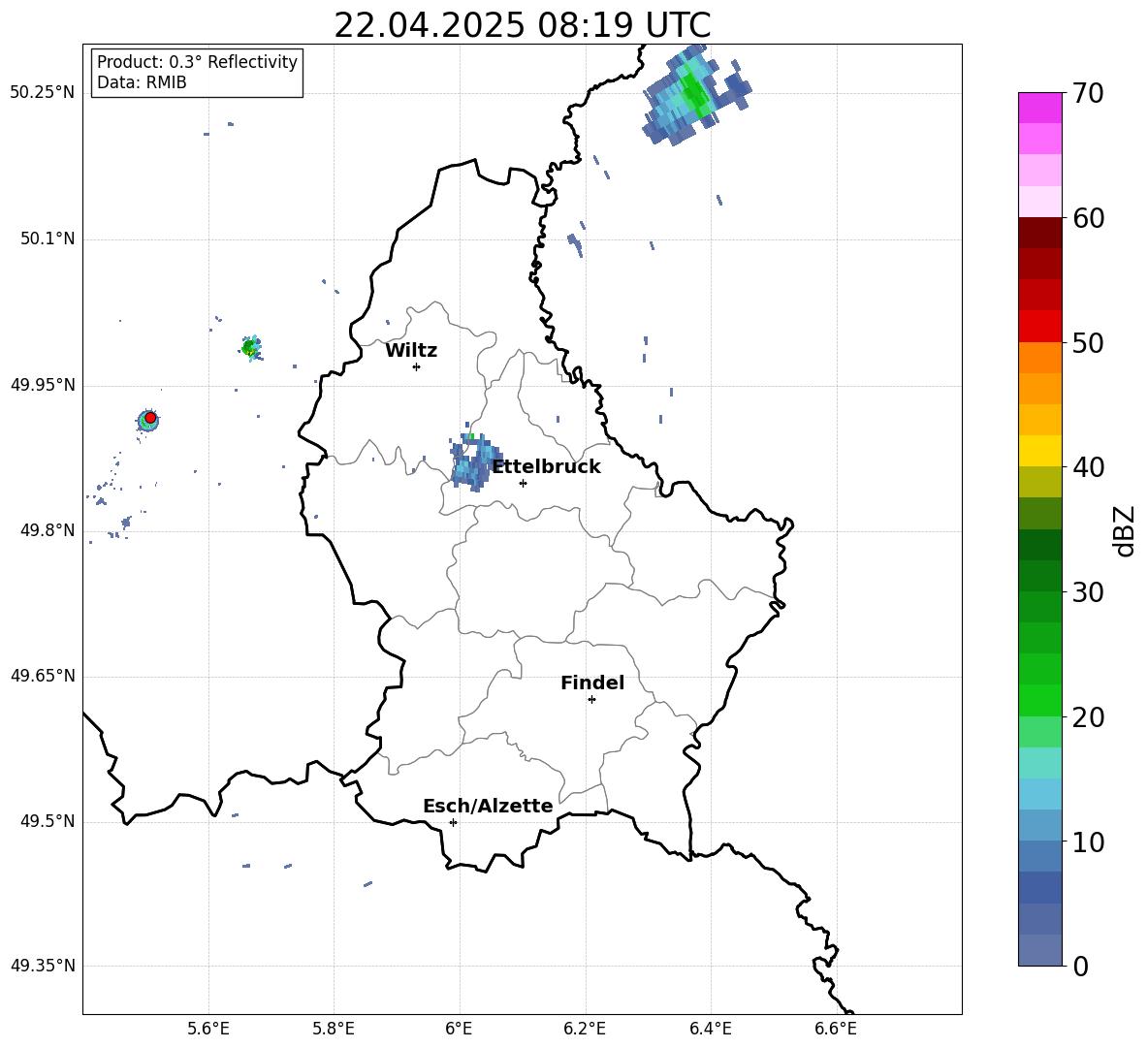Viewport: 1148px width, 1048px height.
Task: Pick the bright red swatch just above 50 dBZ
Action: point(1040,327)
